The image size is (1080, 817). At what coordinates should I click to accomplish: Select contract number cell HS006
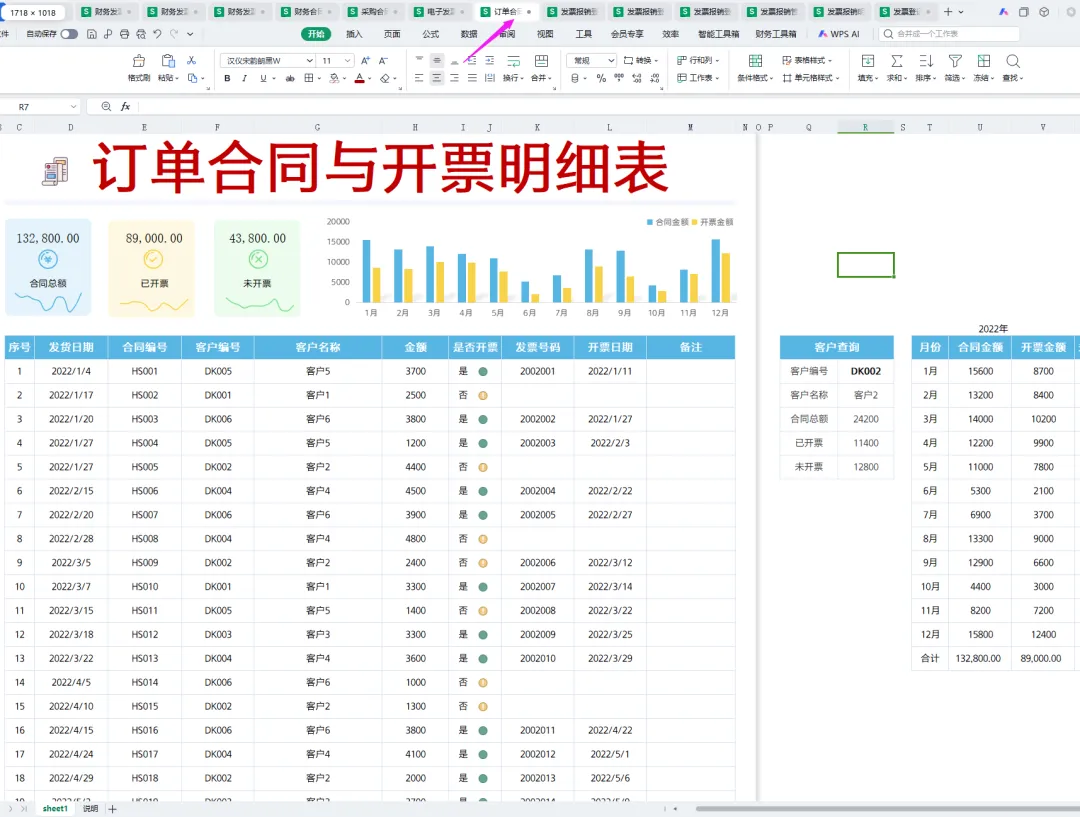(145, 491)
